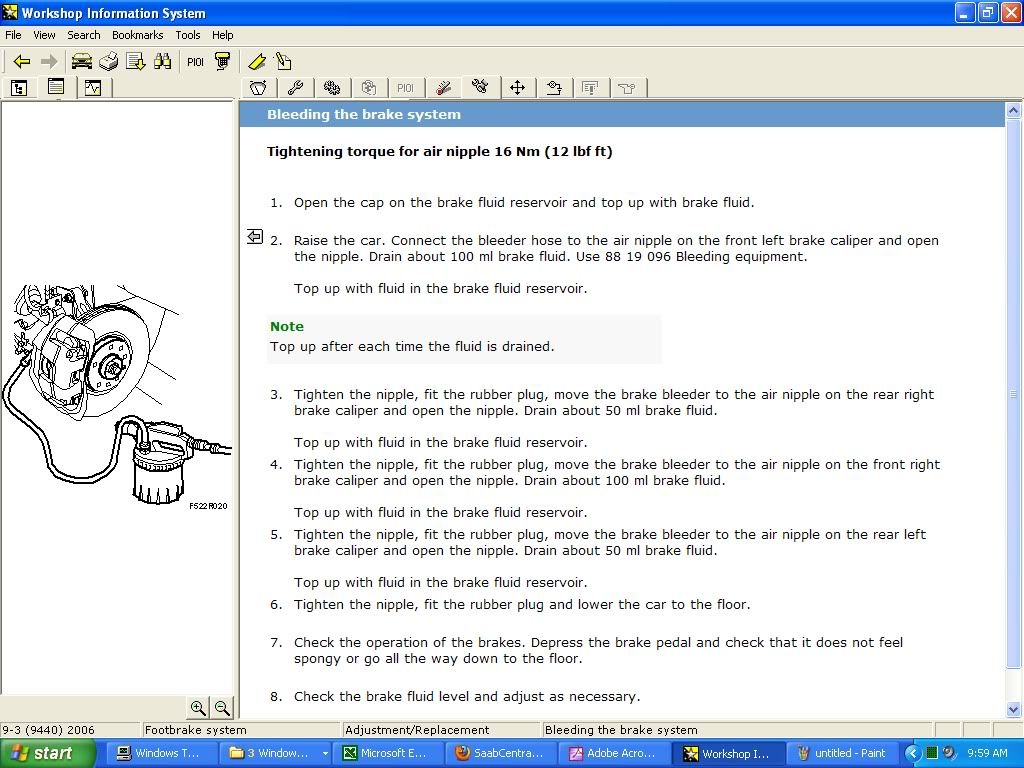The image size is (1024, 768).
Task: Click the step 2 image link icon
Action: pyautogui.click(x=255, y=237)
